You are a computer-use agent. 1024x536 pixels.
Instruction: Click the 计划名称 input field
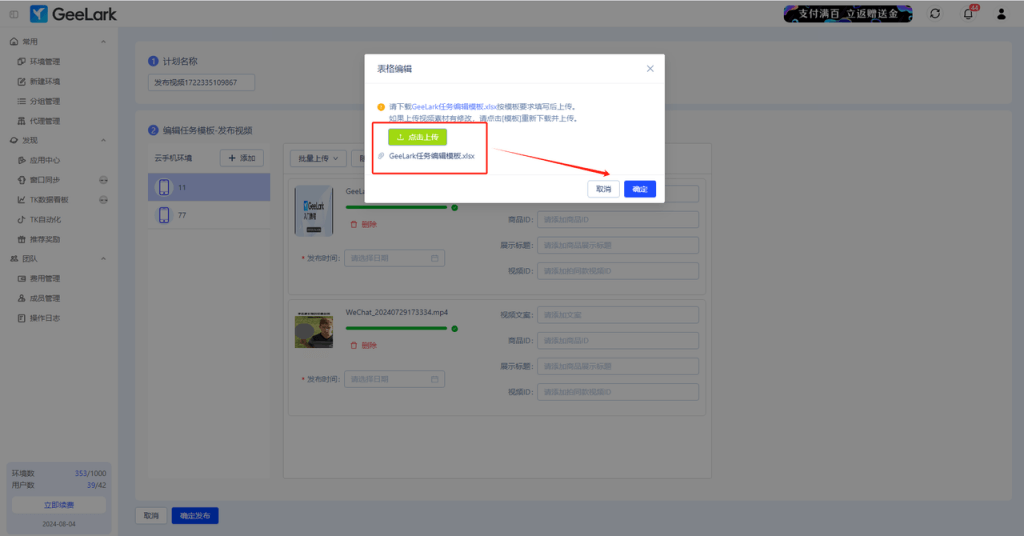pyautogui.click(x=201, y=82)
